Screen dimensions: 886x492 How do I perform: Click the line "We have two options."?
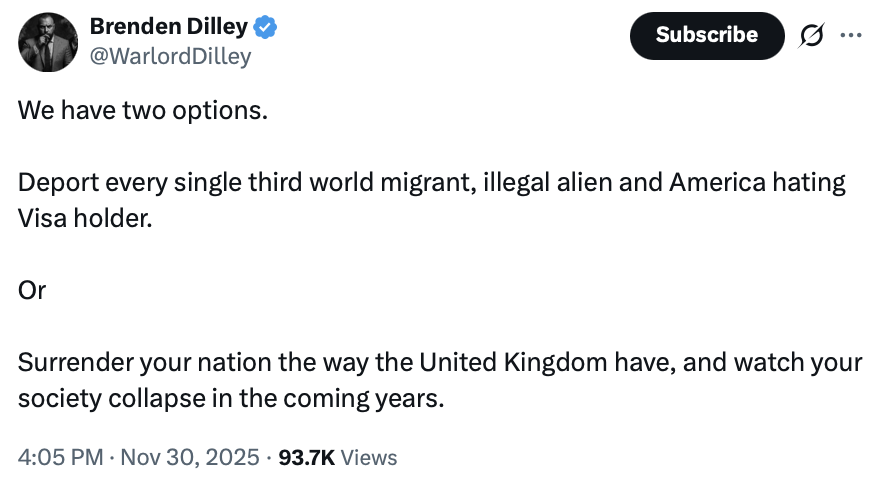pyautogui.click(x=143, y=110)
